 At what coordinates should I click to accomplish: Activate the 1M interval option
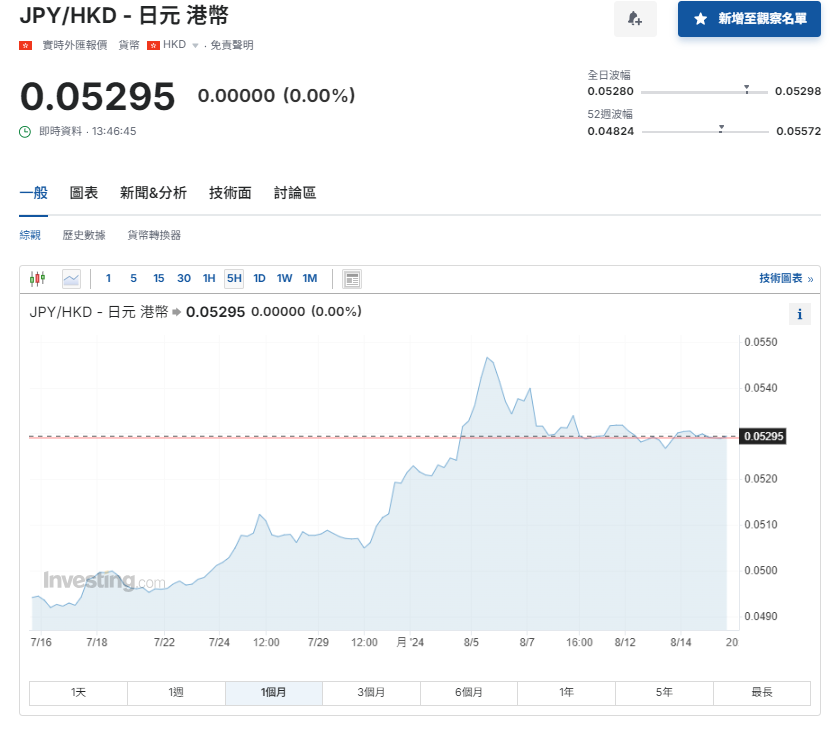pos(310,278)
